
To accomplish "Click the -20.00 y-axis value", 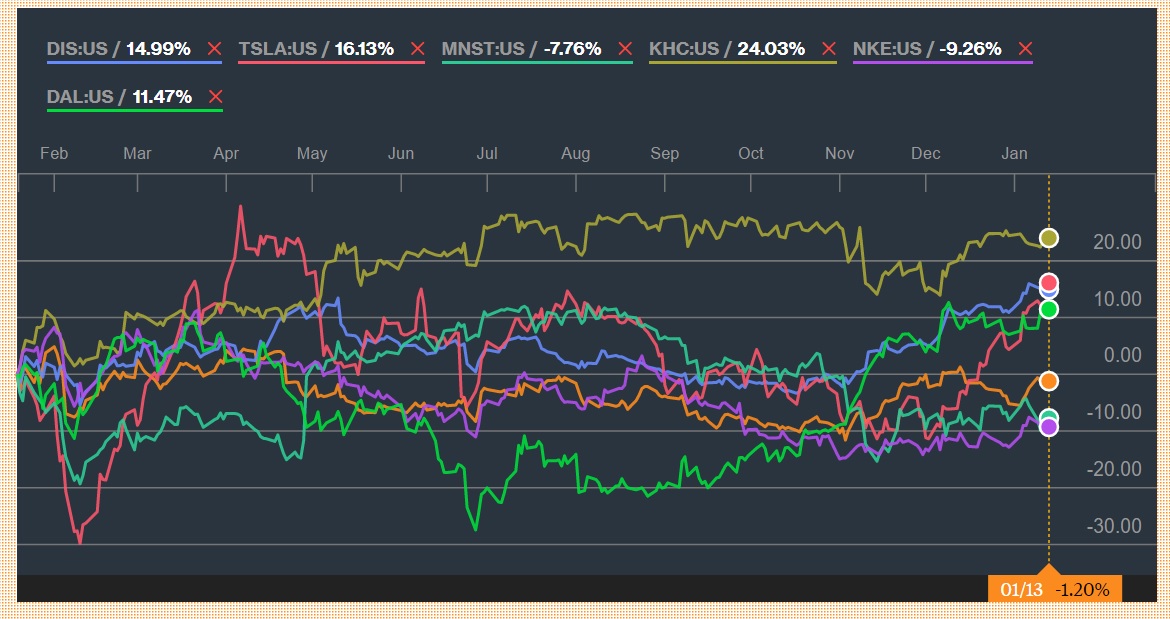I will 1114,469.
